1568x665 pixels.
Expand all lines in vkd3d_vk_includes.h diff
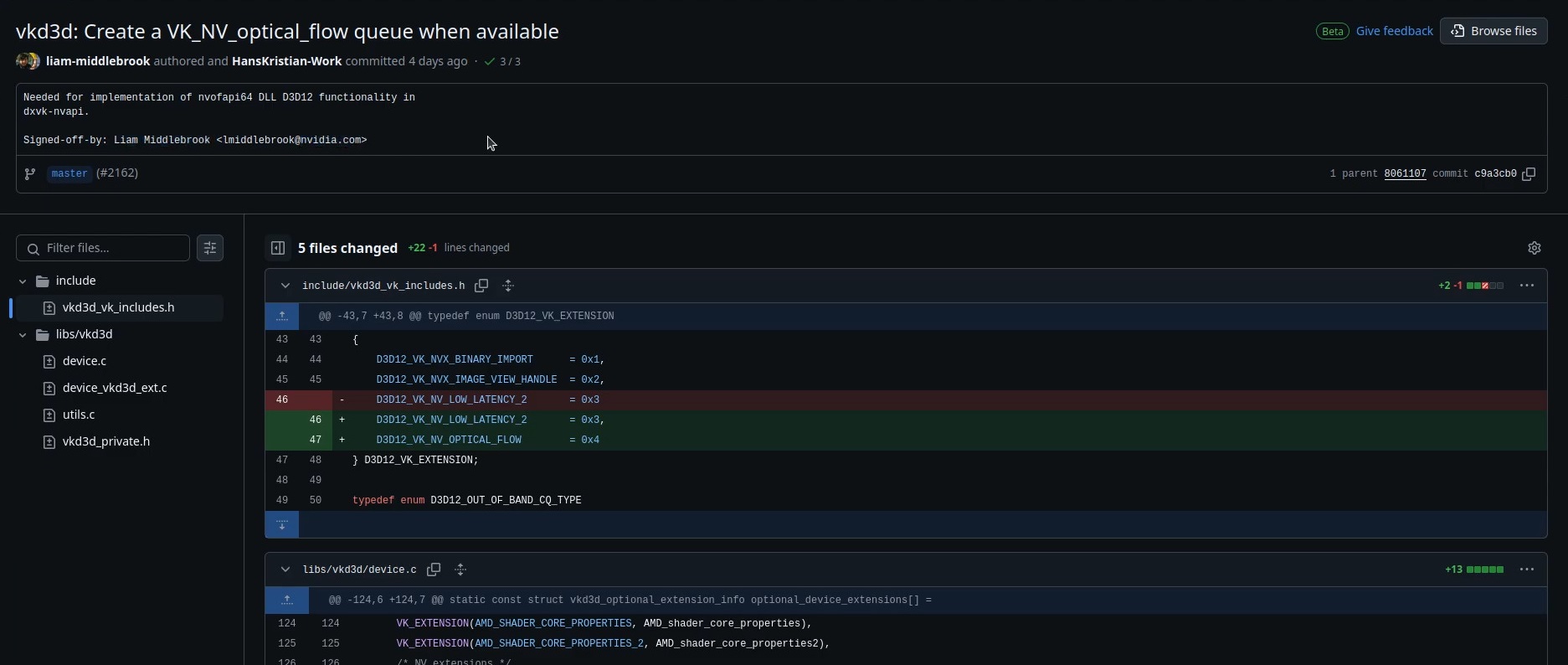click(508, 286)
